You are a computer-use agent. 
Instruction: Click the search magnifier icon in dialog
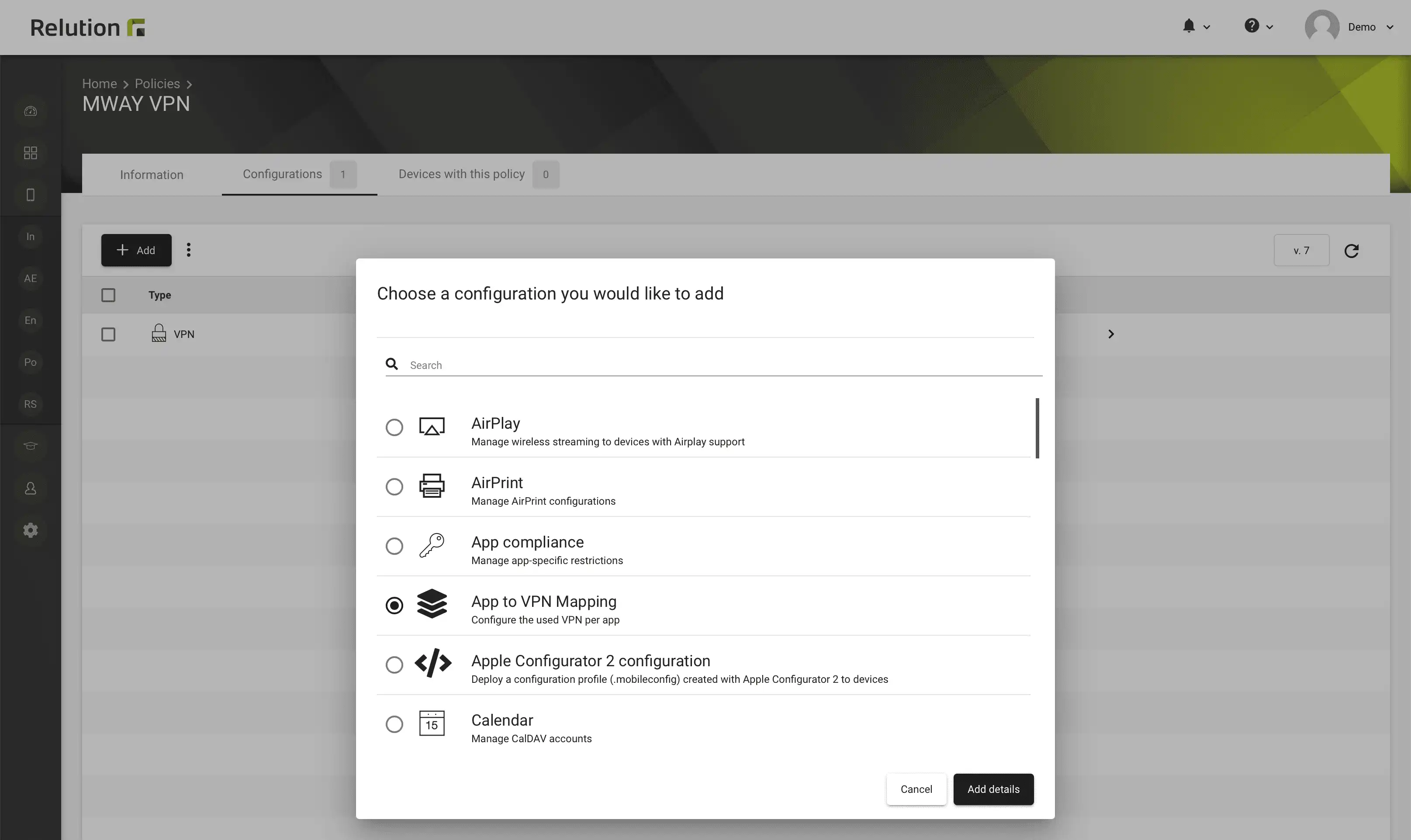pyautogui.click(x=392, y=364)
